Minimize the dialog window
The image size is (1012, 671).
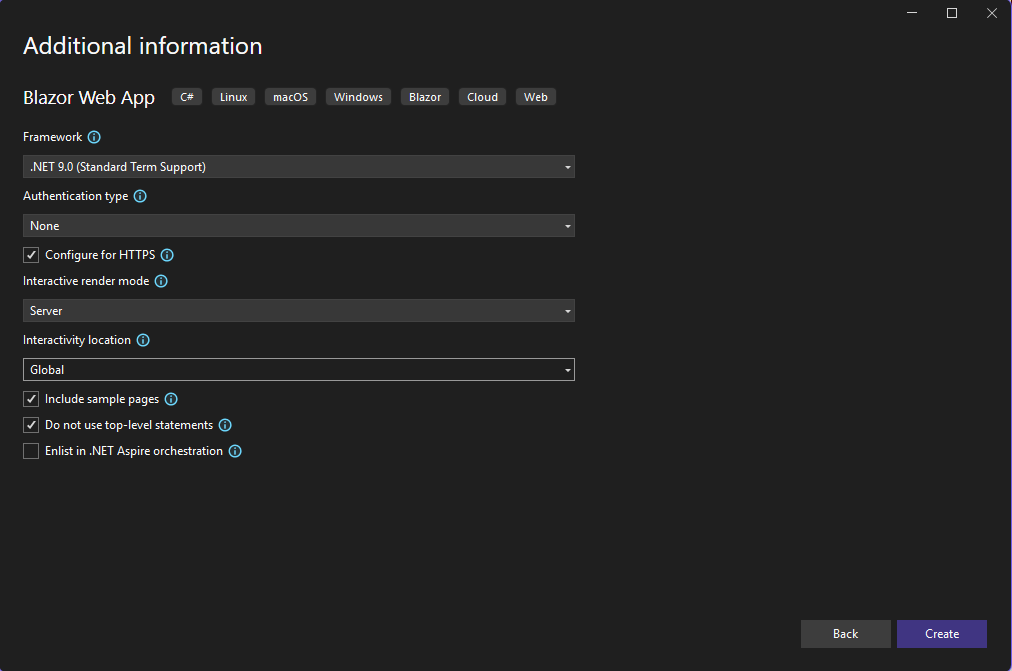pyautogui.click(x=912, y=13)
